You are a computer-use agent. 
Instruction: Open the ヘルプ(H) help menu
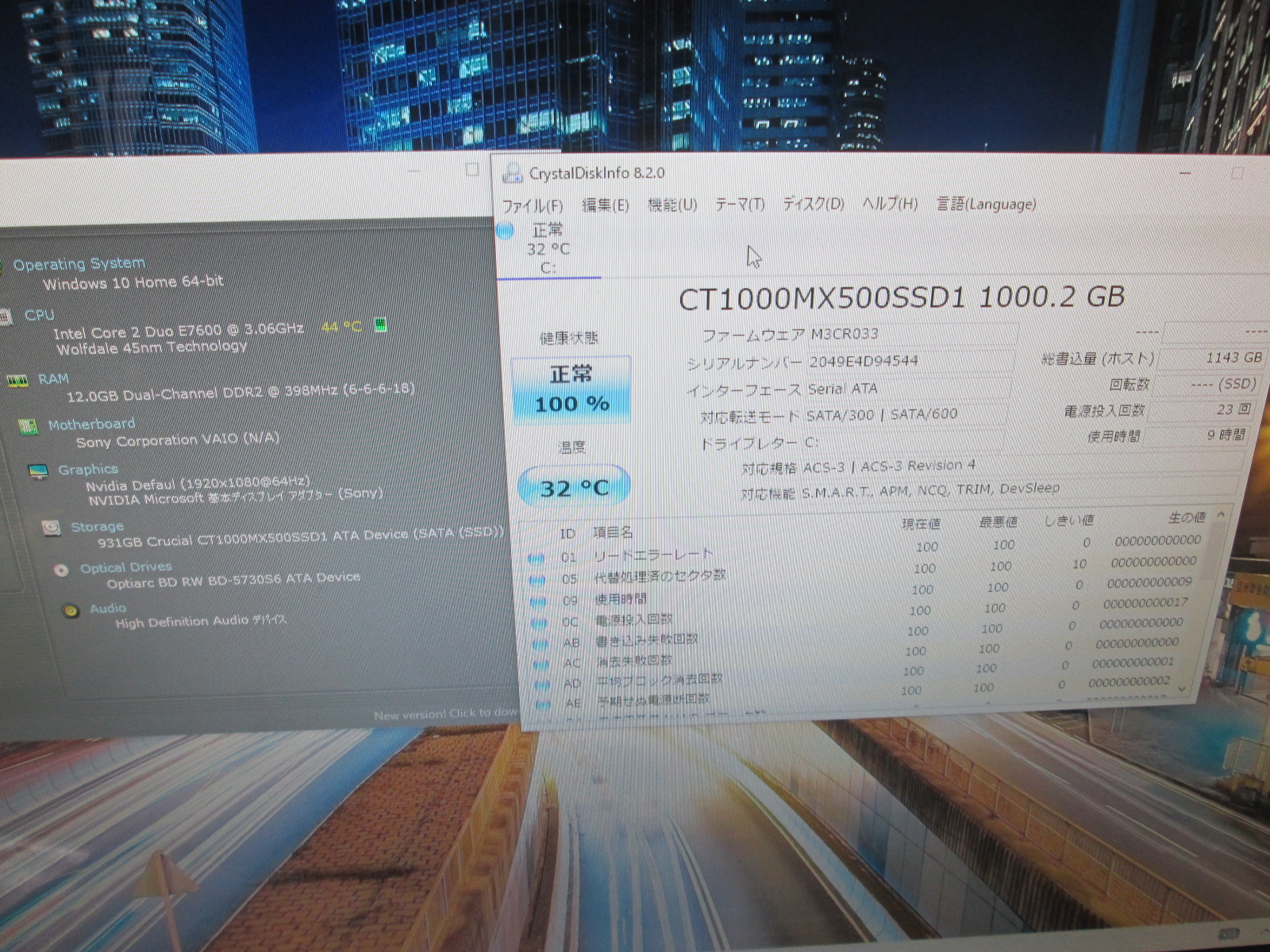[x=890, y=204]
